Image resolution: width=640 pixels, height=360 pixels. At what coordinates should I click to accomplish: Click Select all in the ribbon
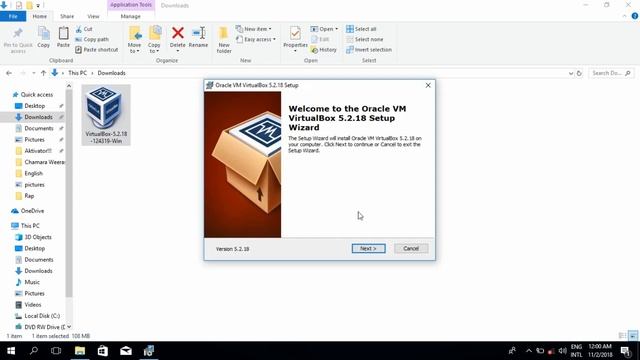(361, 29)
